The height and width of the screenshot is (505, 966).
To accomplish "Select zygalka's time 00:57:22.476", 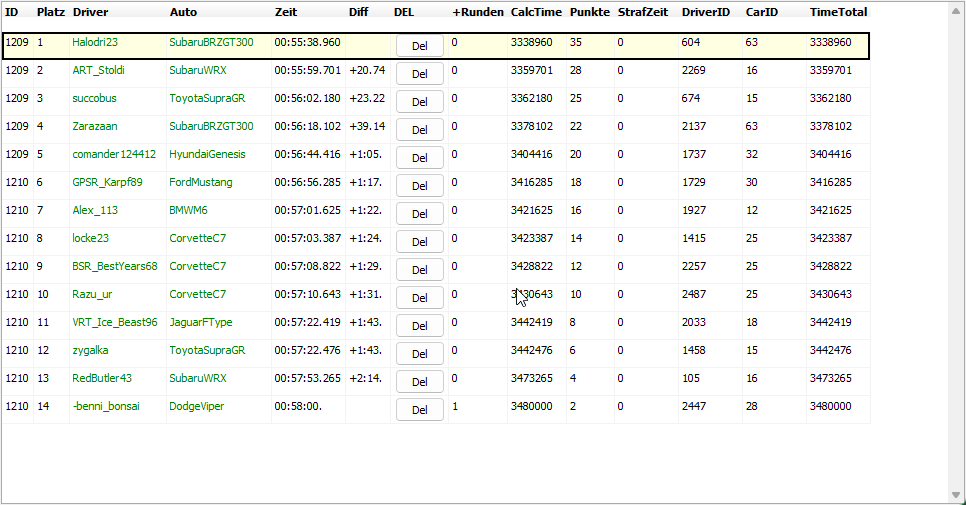I will 307,351.
